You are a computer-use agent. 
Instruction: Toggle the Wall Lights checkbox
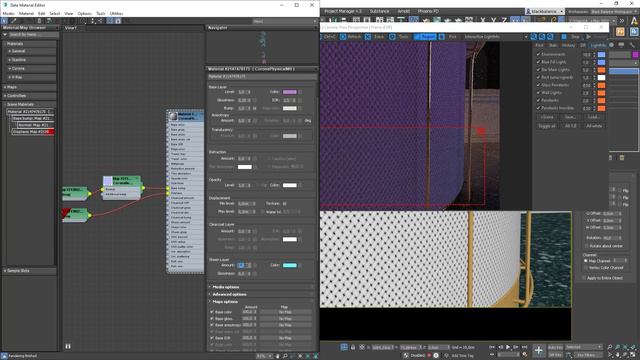[x=538, y=93]
